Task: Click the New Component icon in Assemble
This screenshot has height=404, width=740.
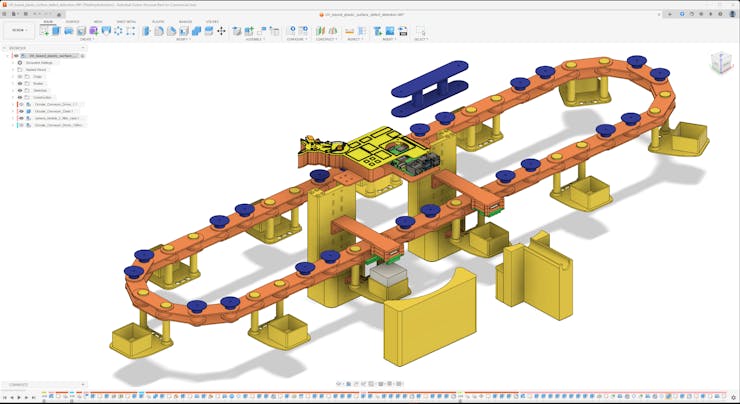Action: point(238,31)
